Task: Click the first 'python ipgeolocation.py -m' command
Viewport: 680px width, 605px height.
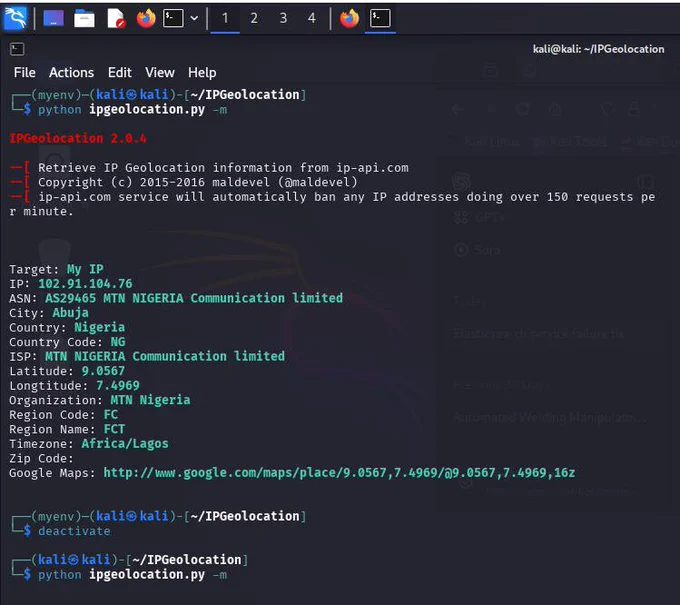Action: [132, 109]
